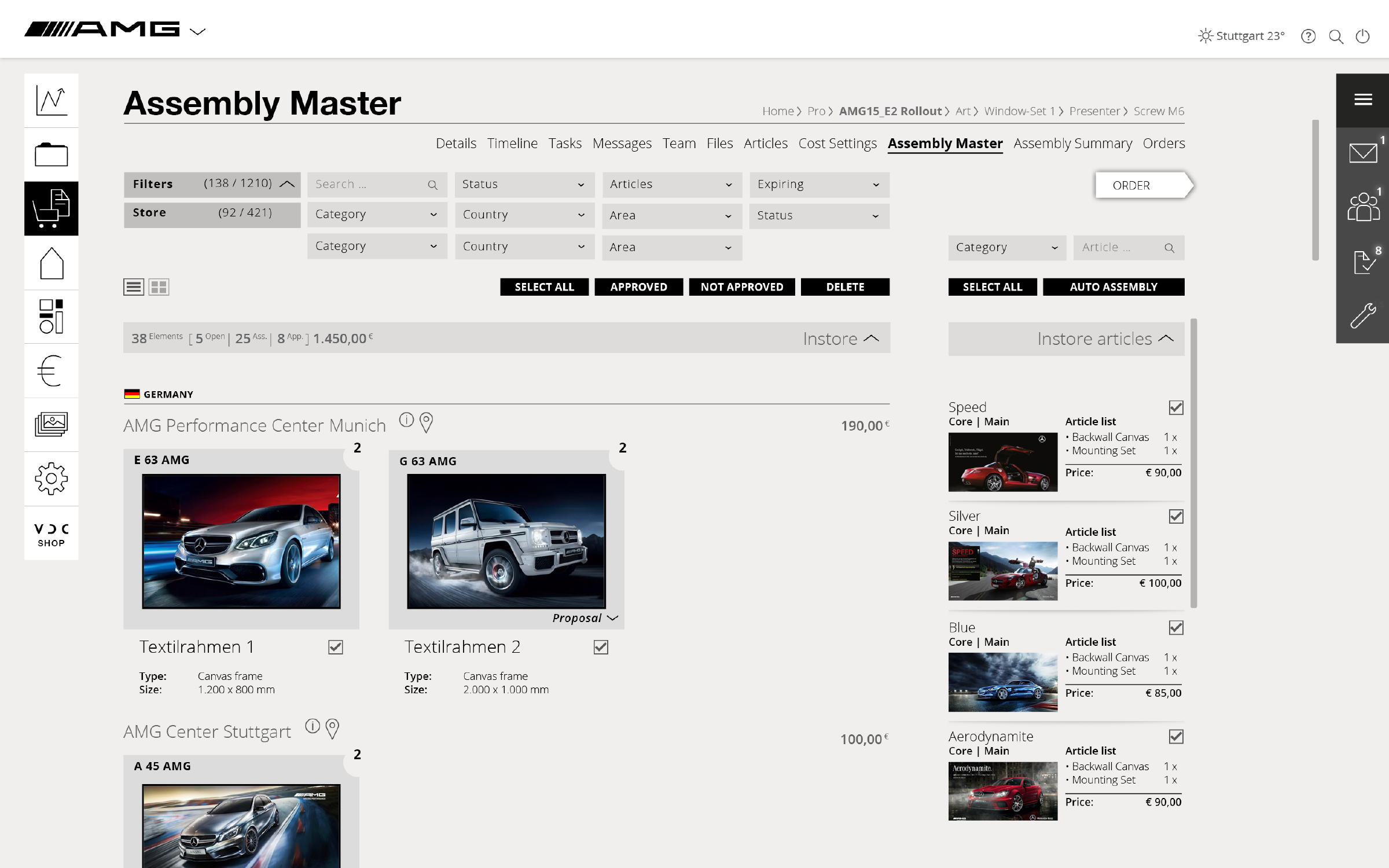Click the AUTO ASSEMBLY button
Viewport: 1389px width, 868px height.
click(x=1113, y=287)
